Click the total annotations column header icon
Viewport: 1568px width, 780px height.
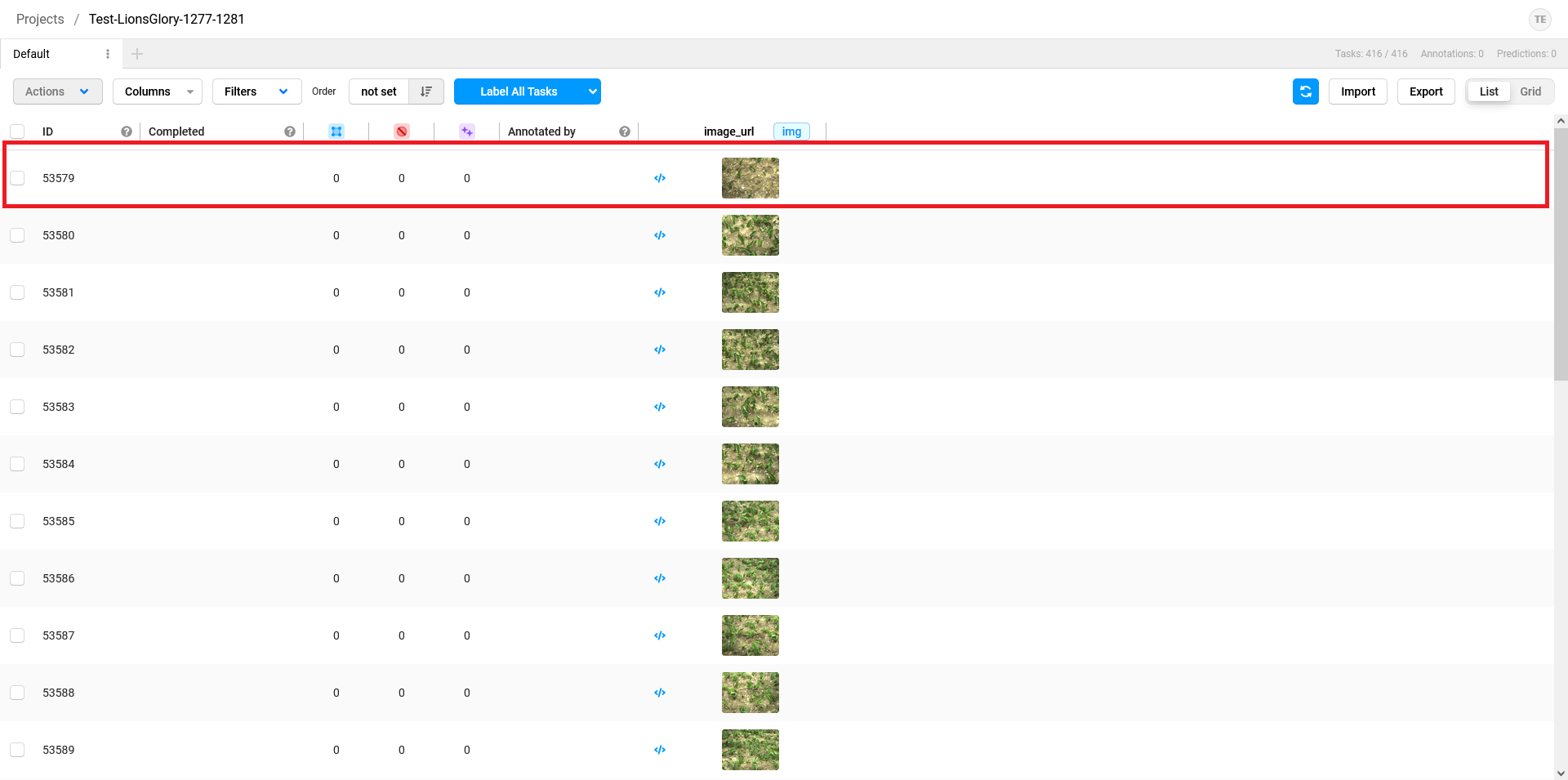336,131
